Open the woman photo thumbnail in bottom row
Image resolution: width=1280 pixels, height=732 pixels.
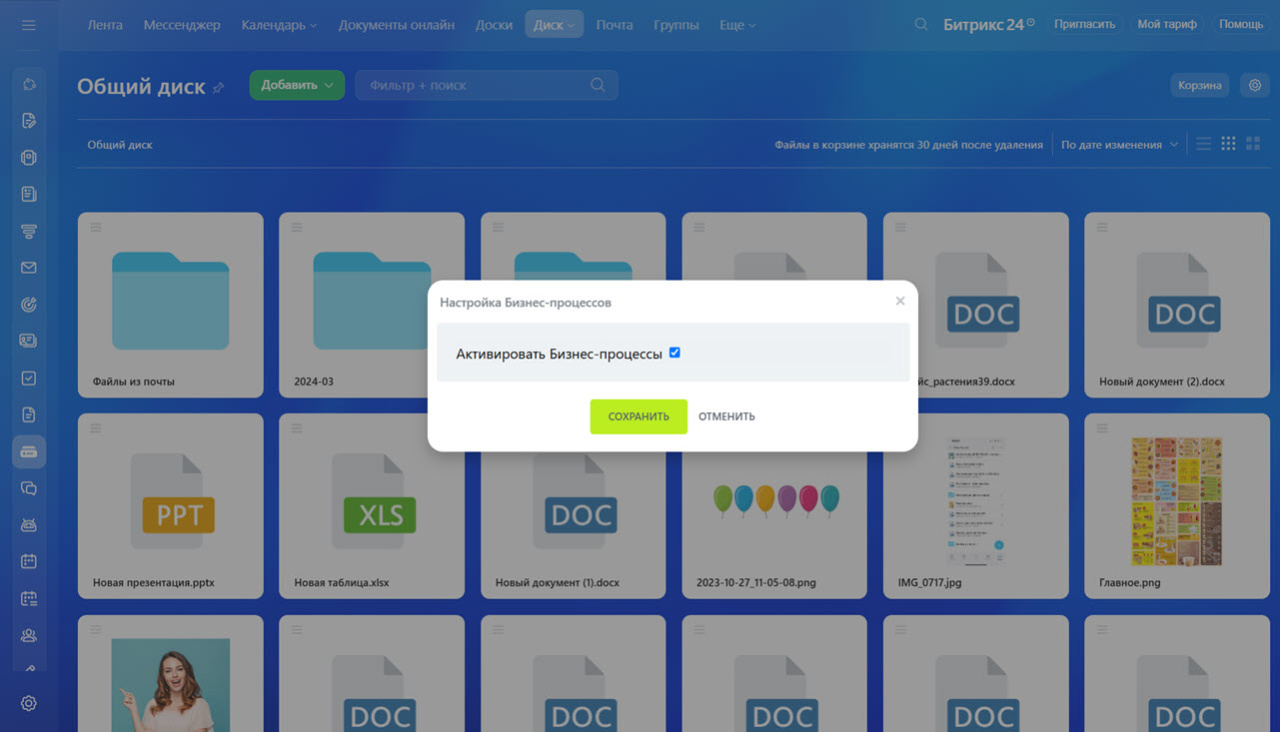(x=170, y=685)
